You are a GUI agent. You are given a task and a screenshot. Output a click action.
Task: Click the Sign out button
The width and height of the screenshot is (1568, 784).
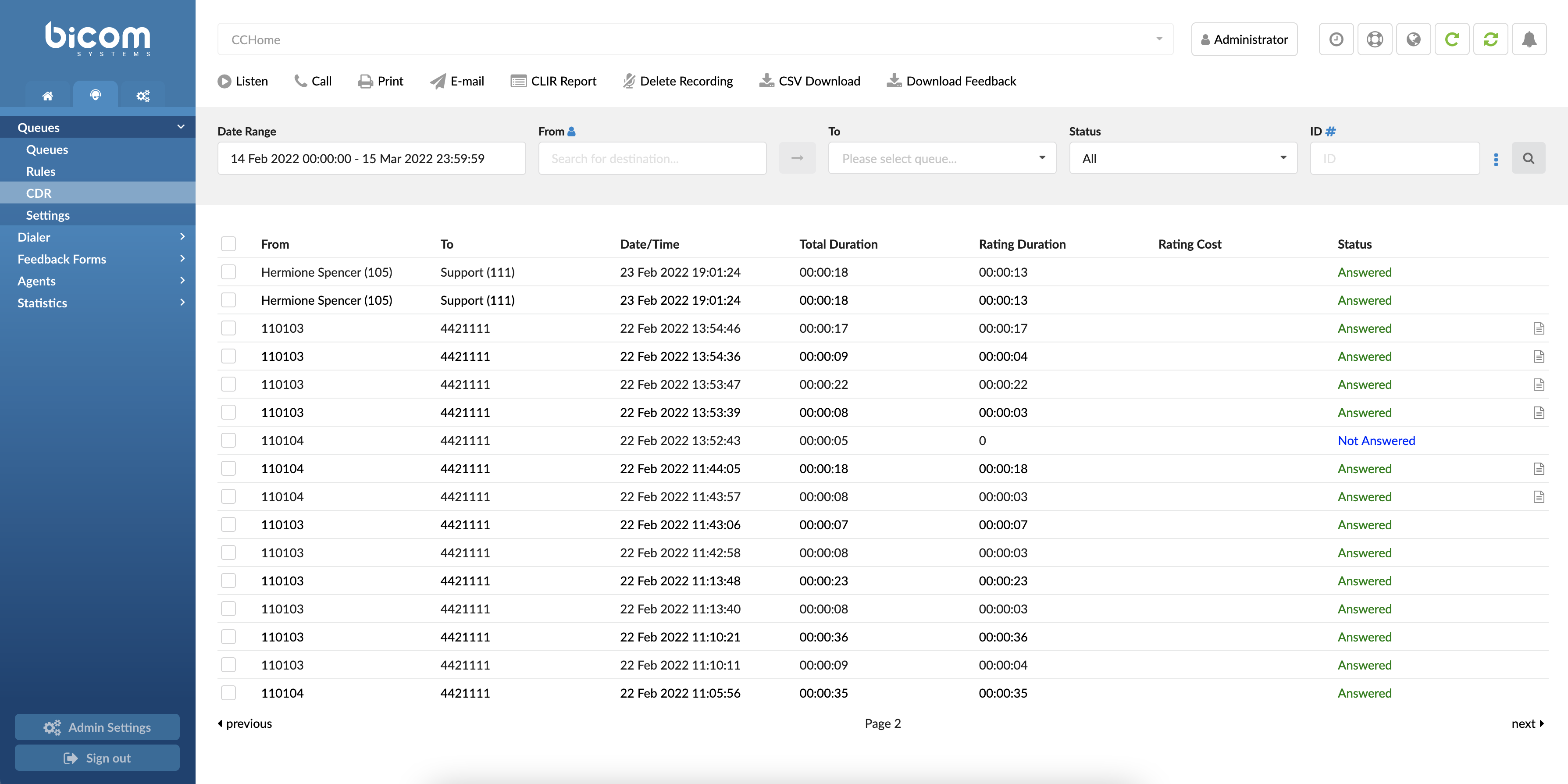(x=97, y=757)
